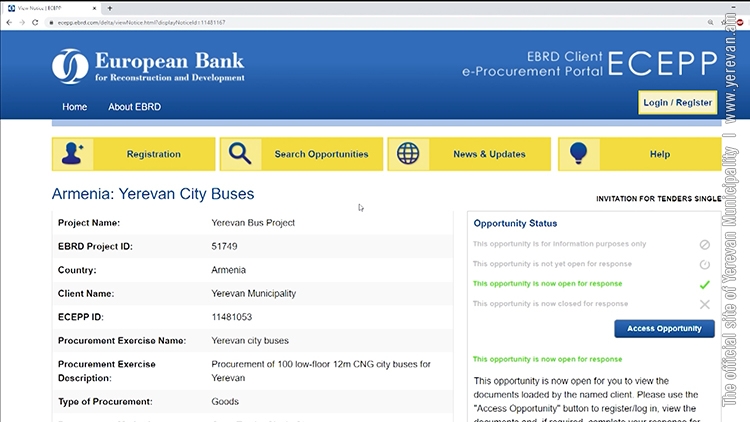This screenshot has width=750, height=422.
Task: Go forward with browser forward arrow
Action: [x=22, y=22]
